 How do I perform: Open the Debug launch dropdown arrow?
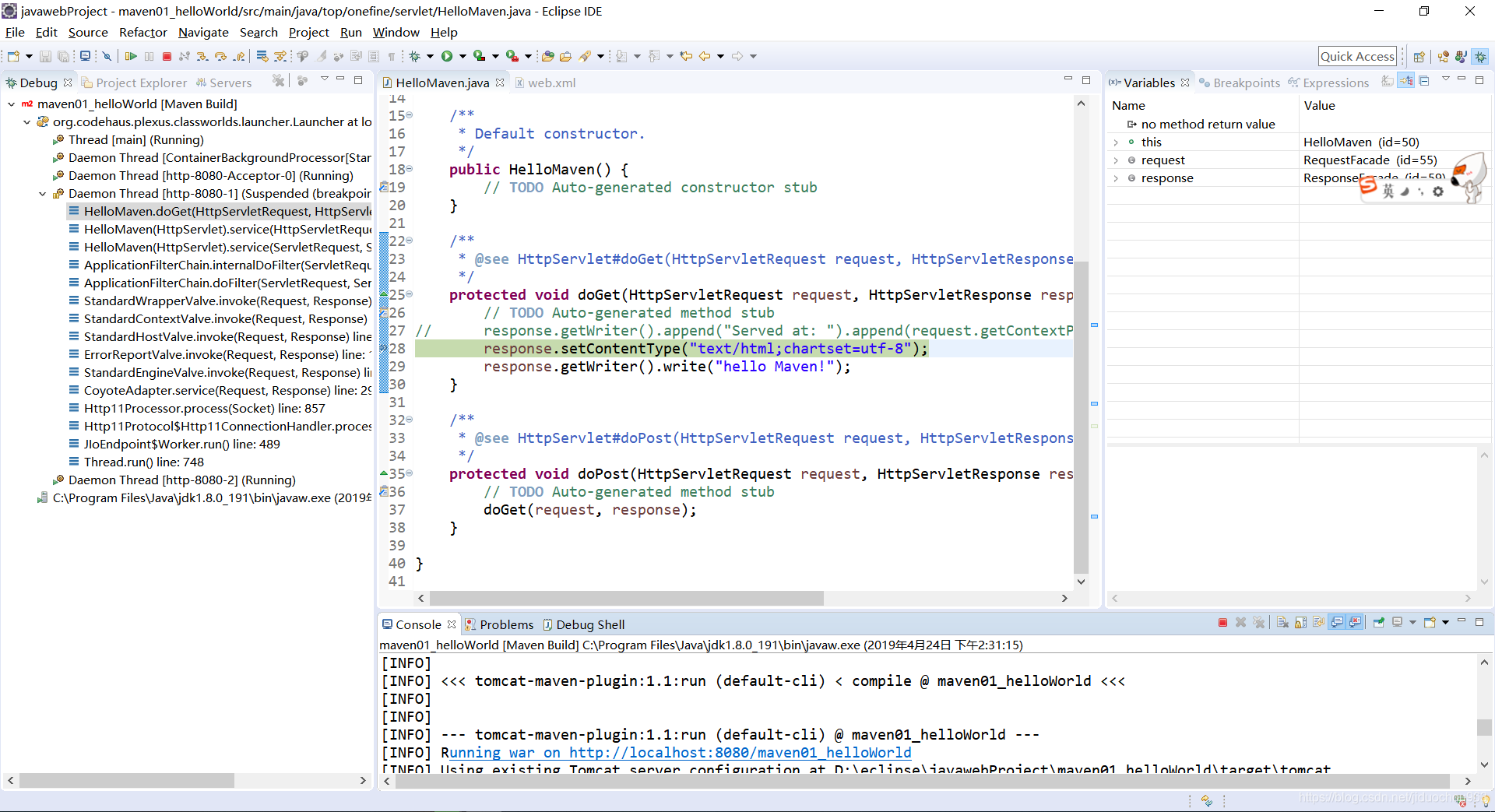click(430, 56)
